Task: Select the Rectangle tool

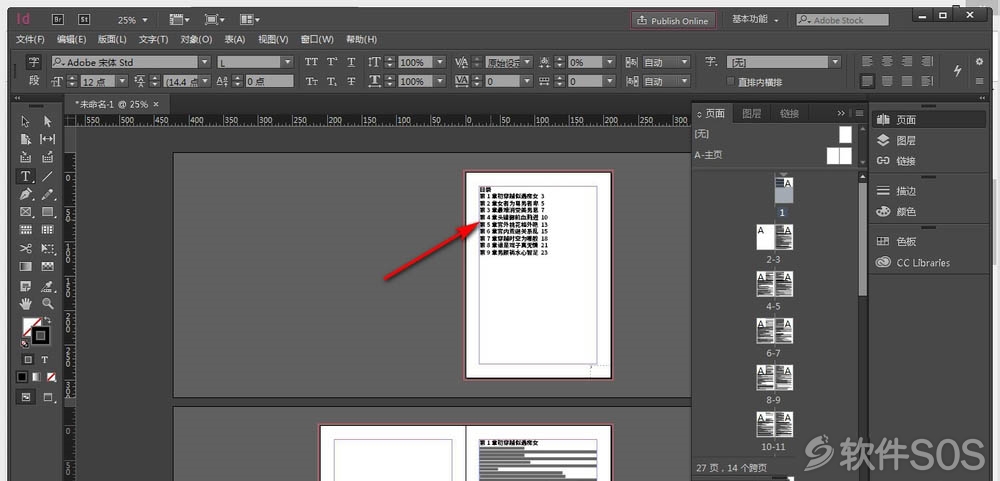Action: click(x=47, y=212)
